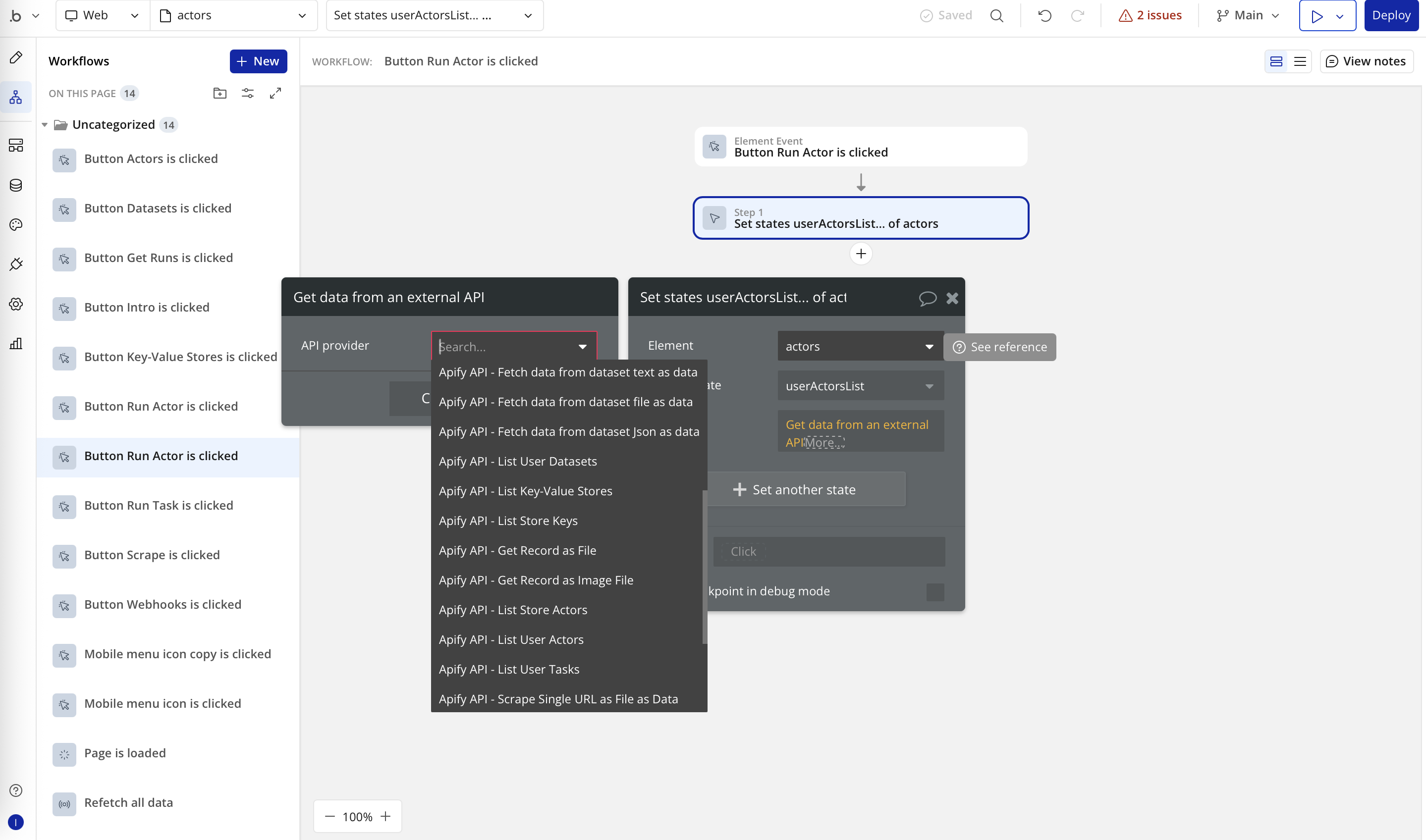
Task: Toggle the breakpoint in debug mode checkbox
Action: [934, 591]
